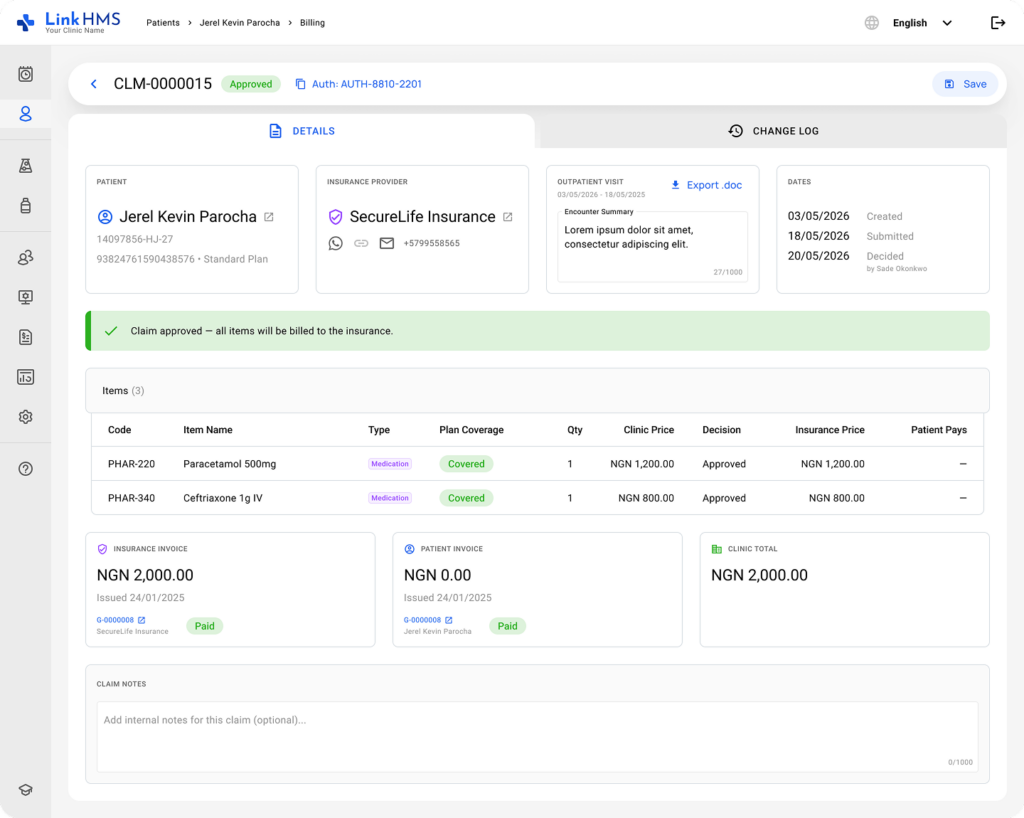
Task: Click the Insurance Price column header
Action: click(x=829, y=430)
